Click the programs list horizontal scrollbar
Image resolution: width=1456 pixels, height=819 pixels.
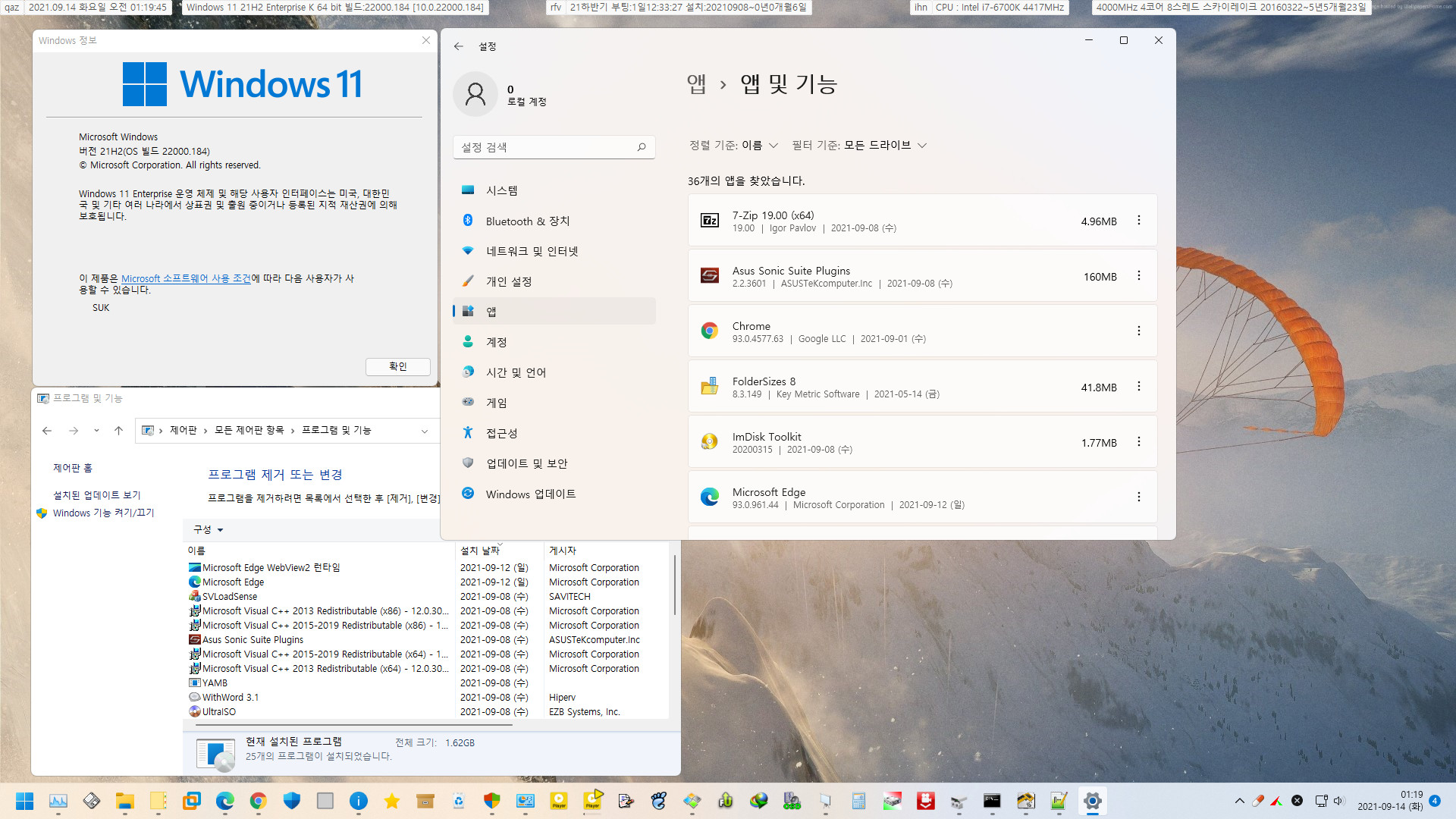click(354, 725)
